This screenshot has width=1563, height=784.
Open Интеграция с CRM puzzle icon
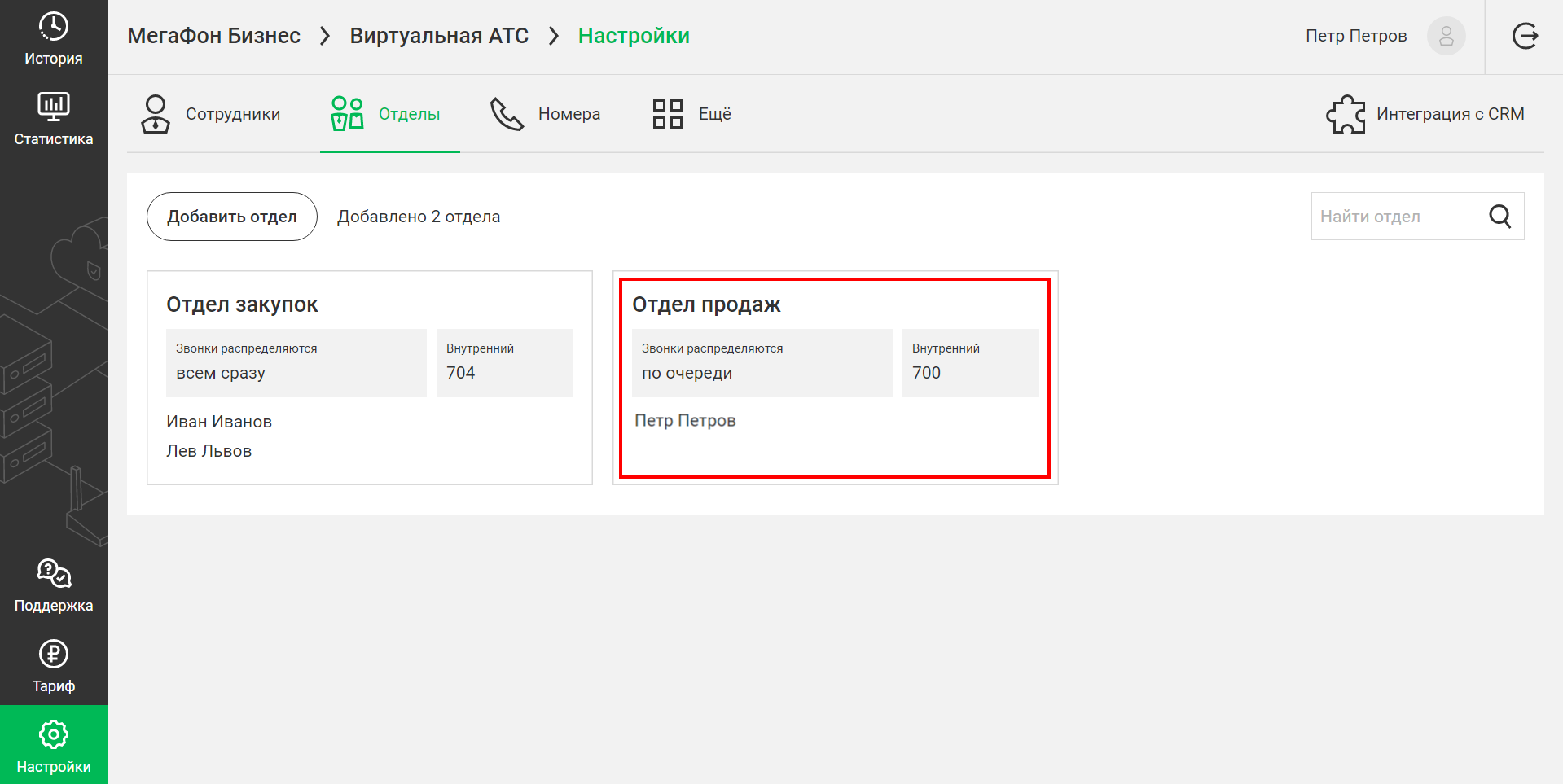tap(1346, 114)
